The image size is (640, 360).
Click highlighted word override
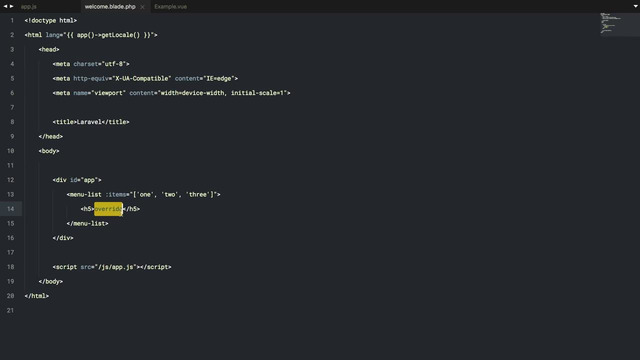(108, 209)
